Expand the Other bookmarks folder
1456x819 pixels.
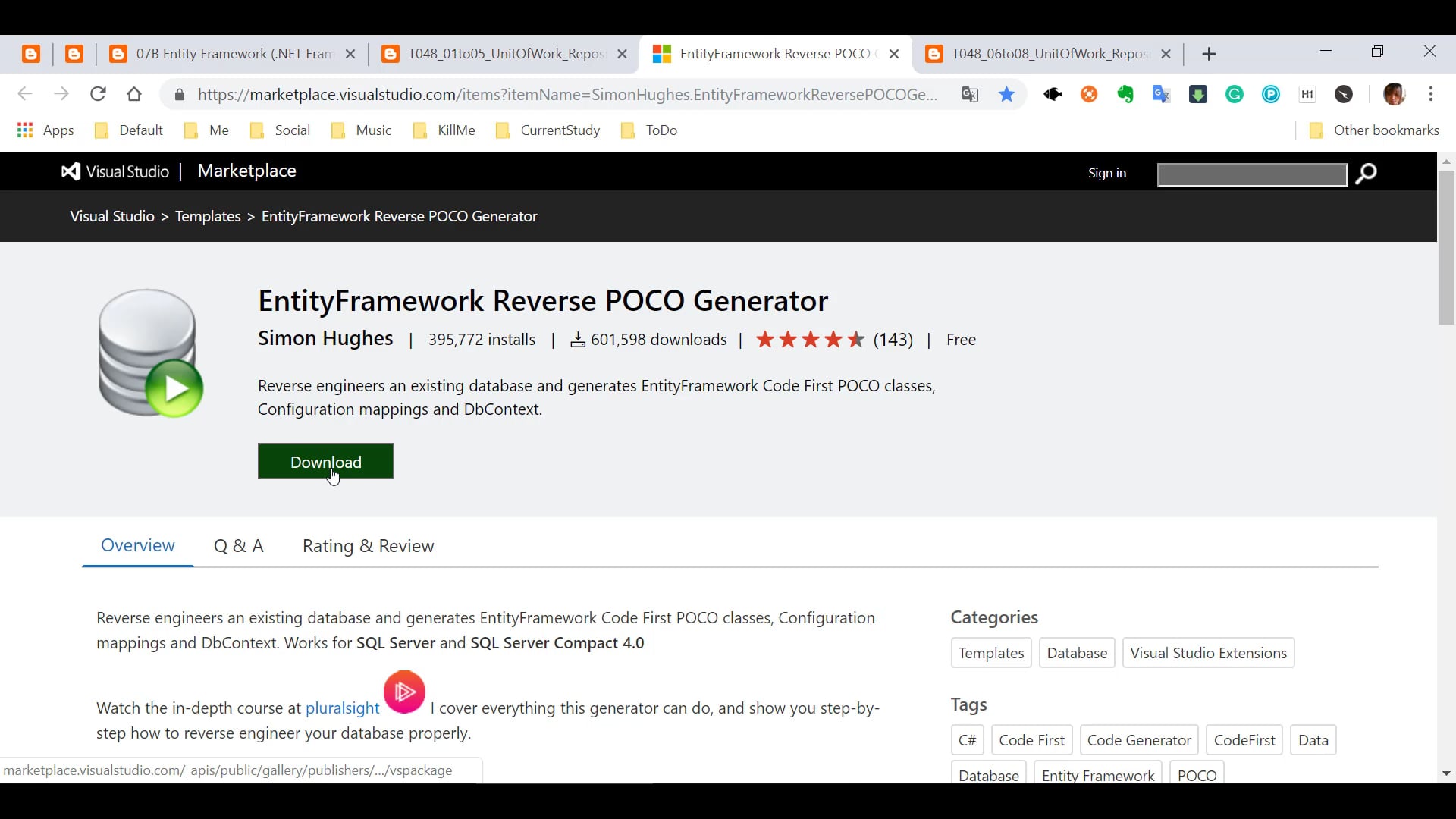click(x=1373, y=130)
